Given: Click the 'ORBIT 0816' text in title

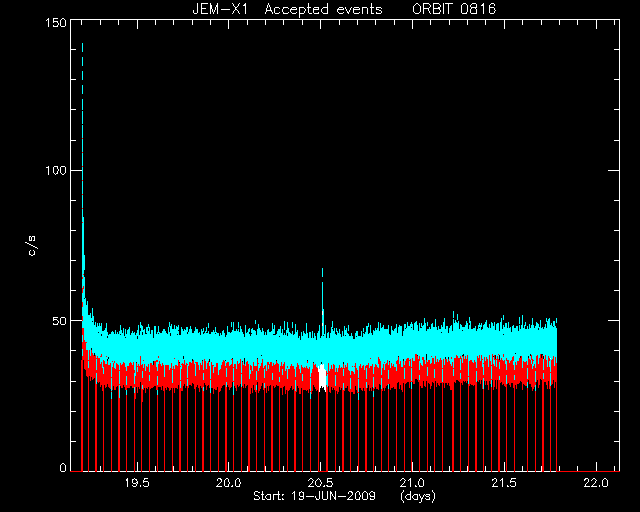Looking at the screenshot, I should [x=454, y=9].
